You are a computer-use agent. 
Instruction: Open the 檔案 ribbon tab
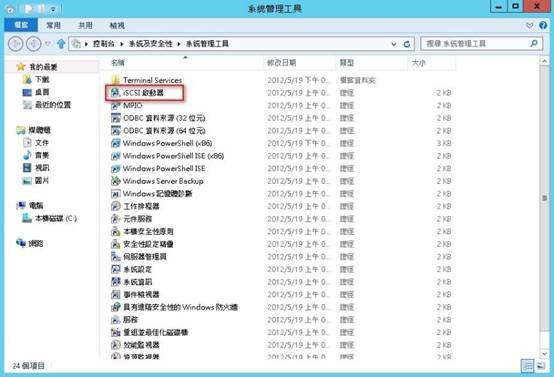coord(21,25)
